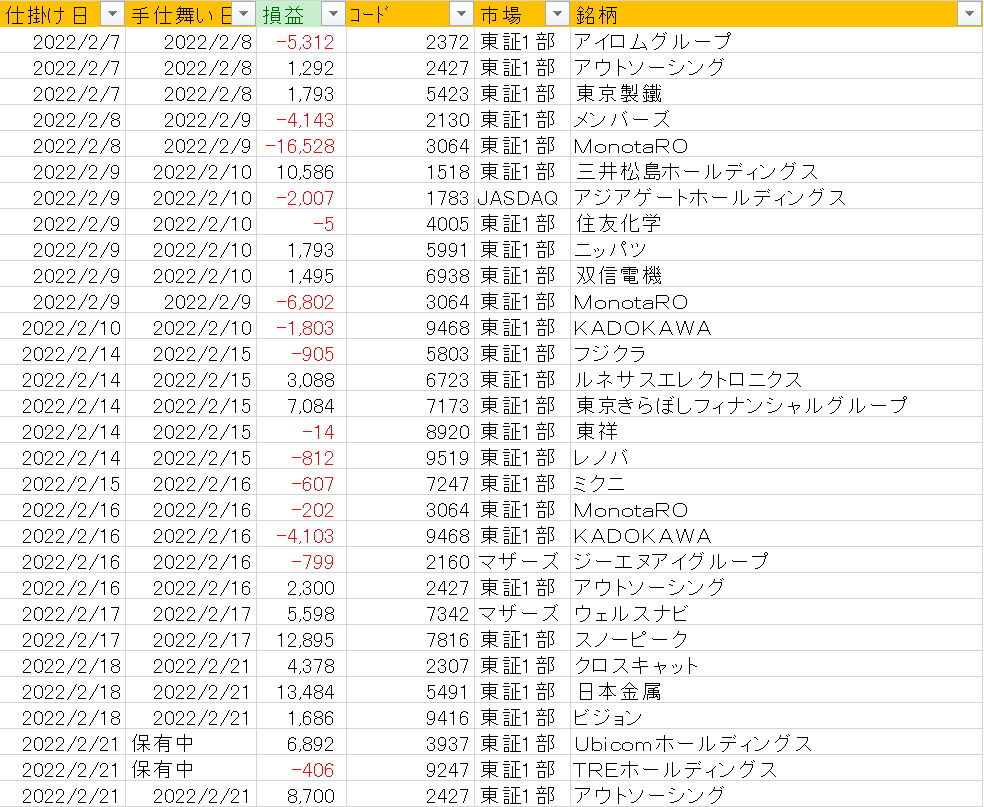Open the 手仕舞い日 column filter dropdown

[x=243, y=14]
